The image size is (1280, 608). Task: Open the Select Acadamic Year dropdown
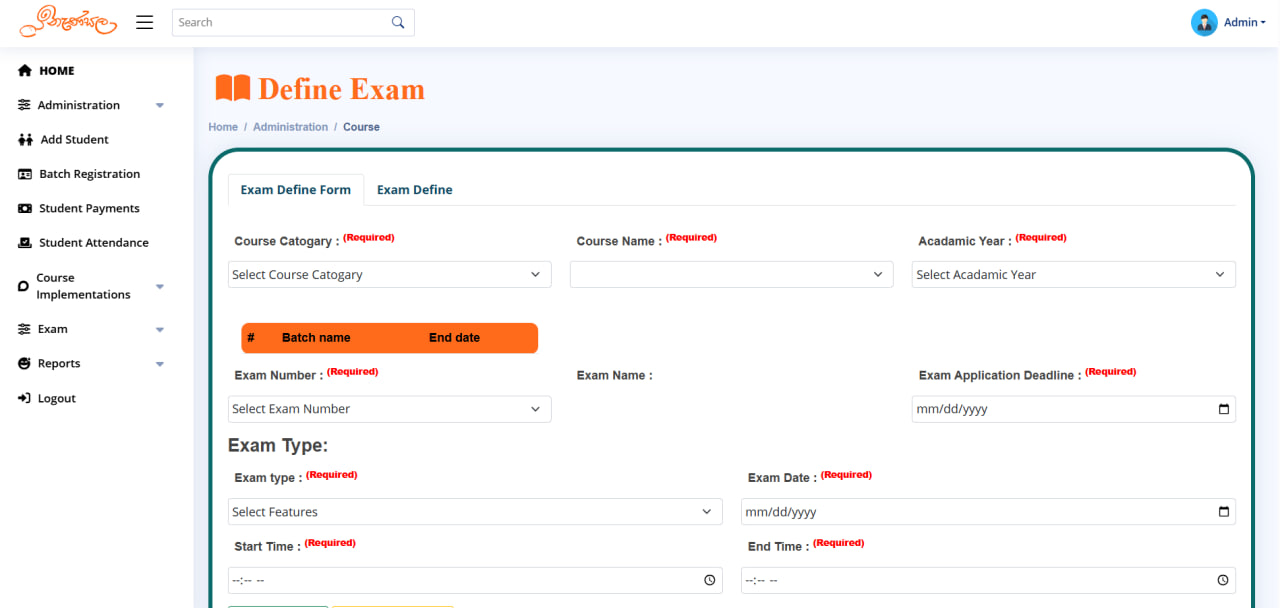(x=1073, y=275)
